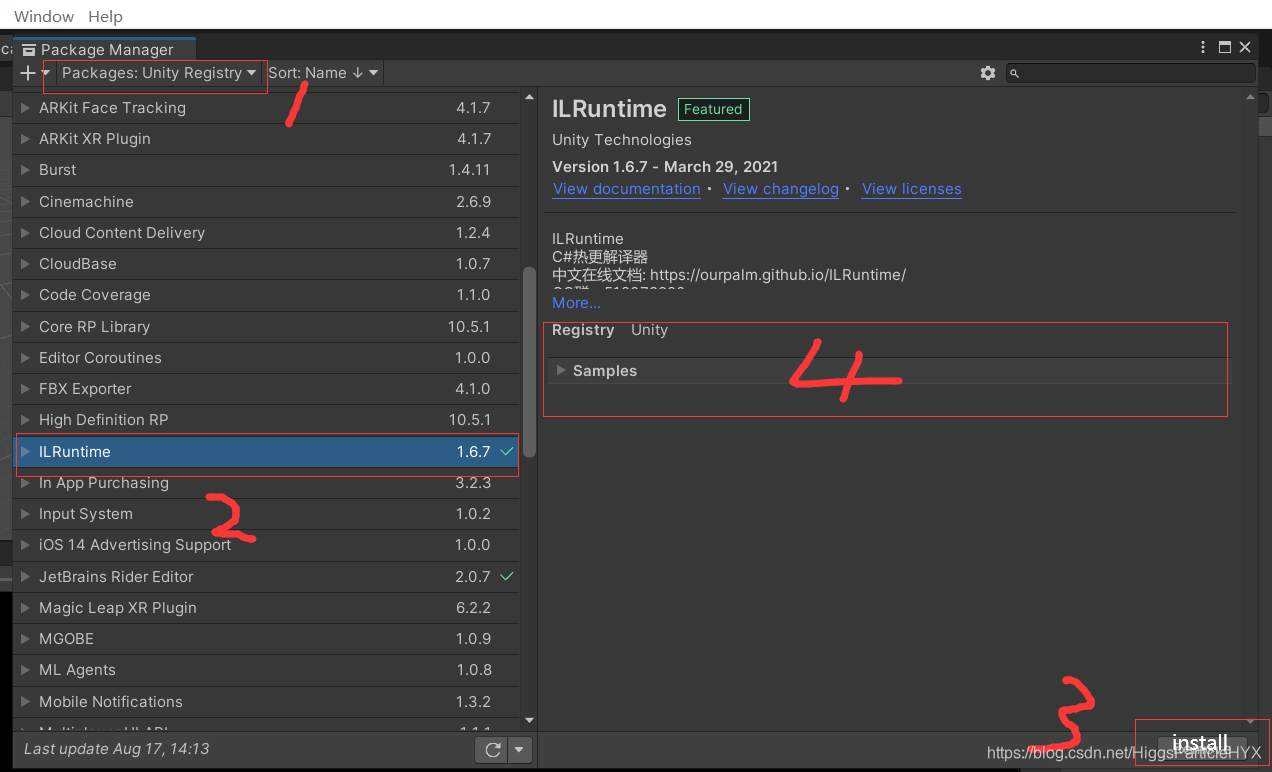The image size is (1272, 772).
Task: Select iOS 14 Advertising Support package
Action: click(x=266, y=545)
